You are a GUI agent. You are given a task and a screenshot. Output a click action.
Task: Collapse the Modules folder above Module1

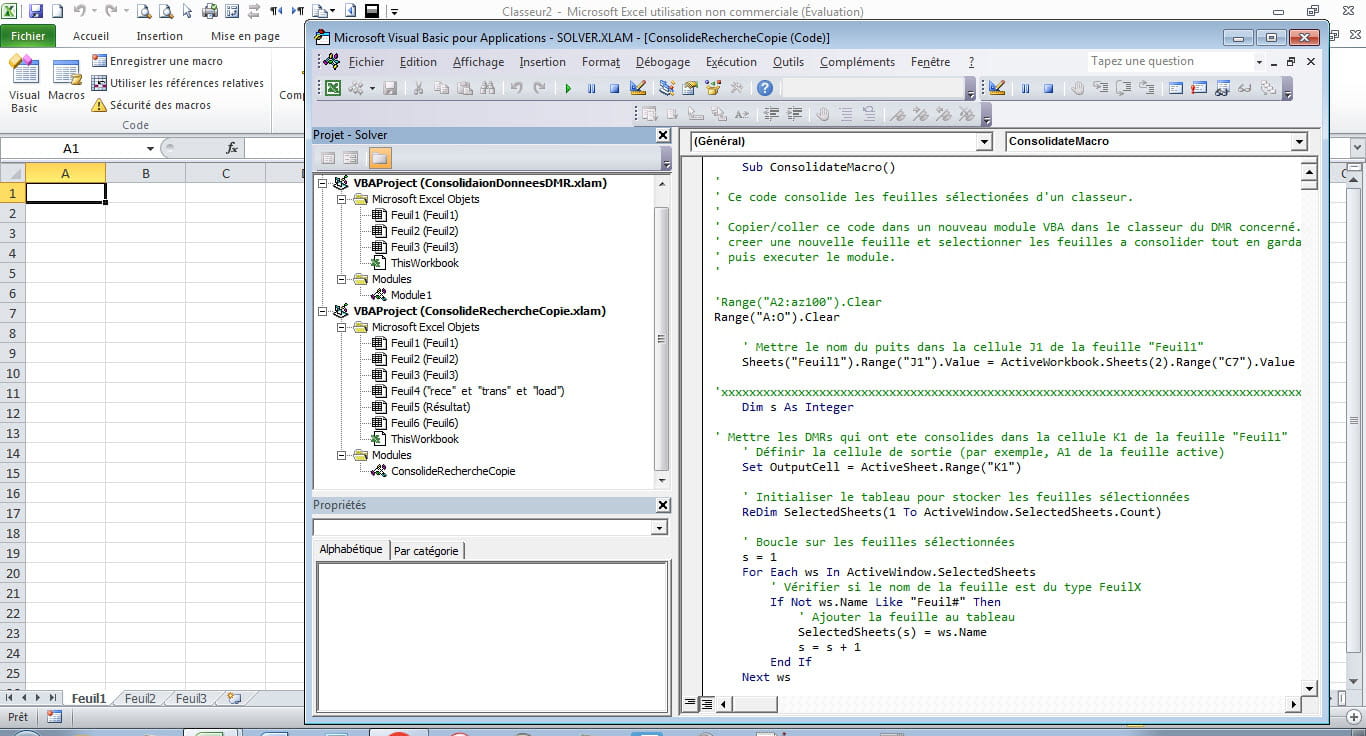coord(341,279)
